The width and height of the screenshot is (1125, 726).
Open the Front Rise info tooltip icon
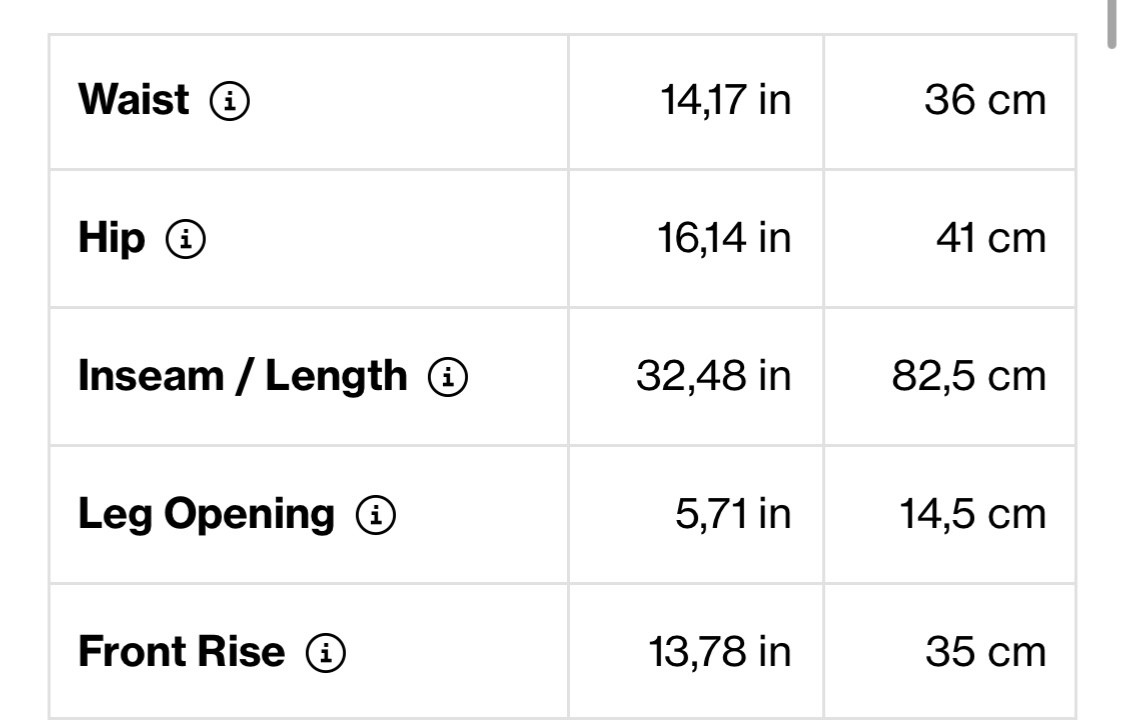pyautogui.click(x=326, y=653)
